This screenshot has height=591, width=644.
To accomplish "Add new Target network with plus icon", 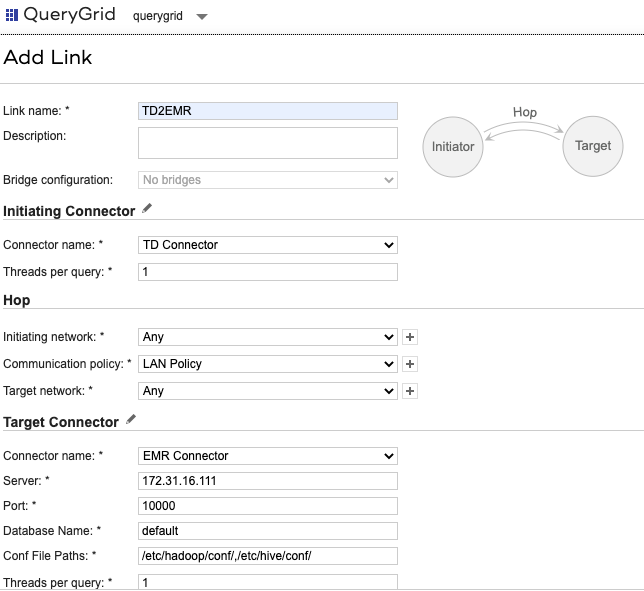I will click(x=410, y=391).
